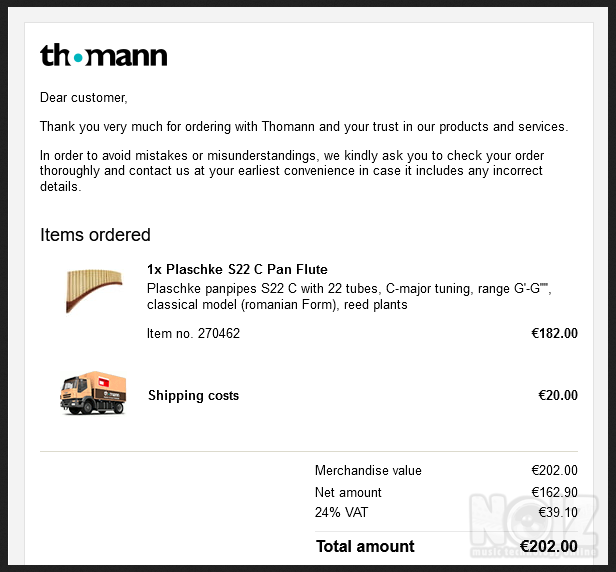Click the Merchandise value label
Screen dimensions: 616x572
[368, 470]
